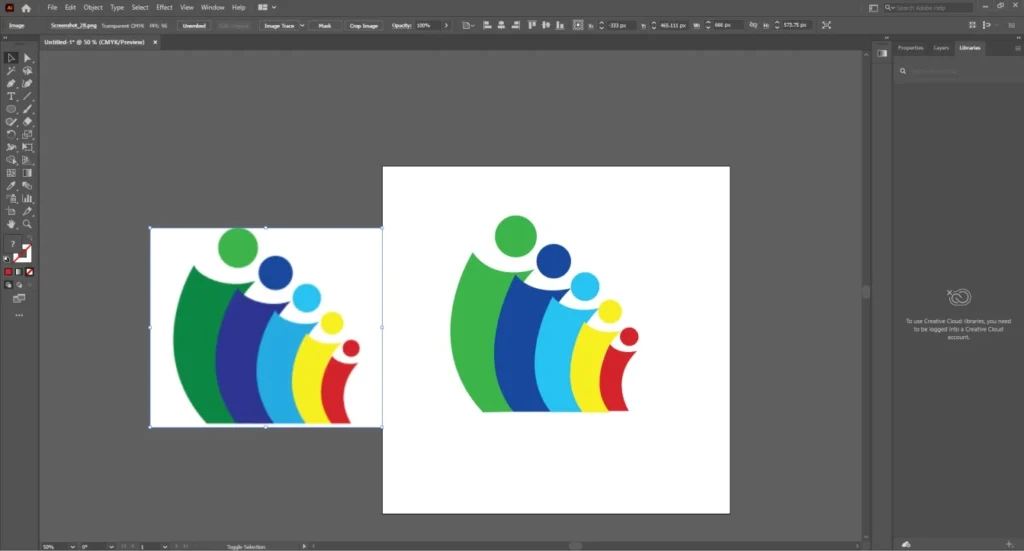This screenshot has width=1024, height=551.
Task: Select the Rotate tool
Action: point(11,134)
